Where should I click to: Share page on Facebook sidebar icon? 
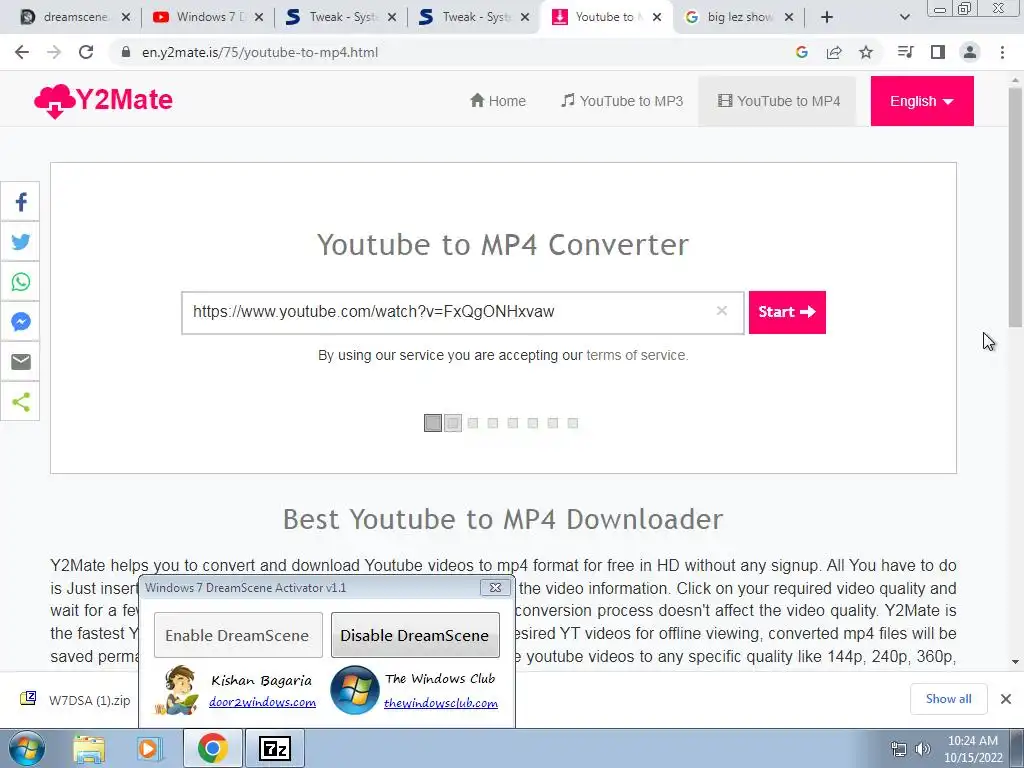point(20,202)
